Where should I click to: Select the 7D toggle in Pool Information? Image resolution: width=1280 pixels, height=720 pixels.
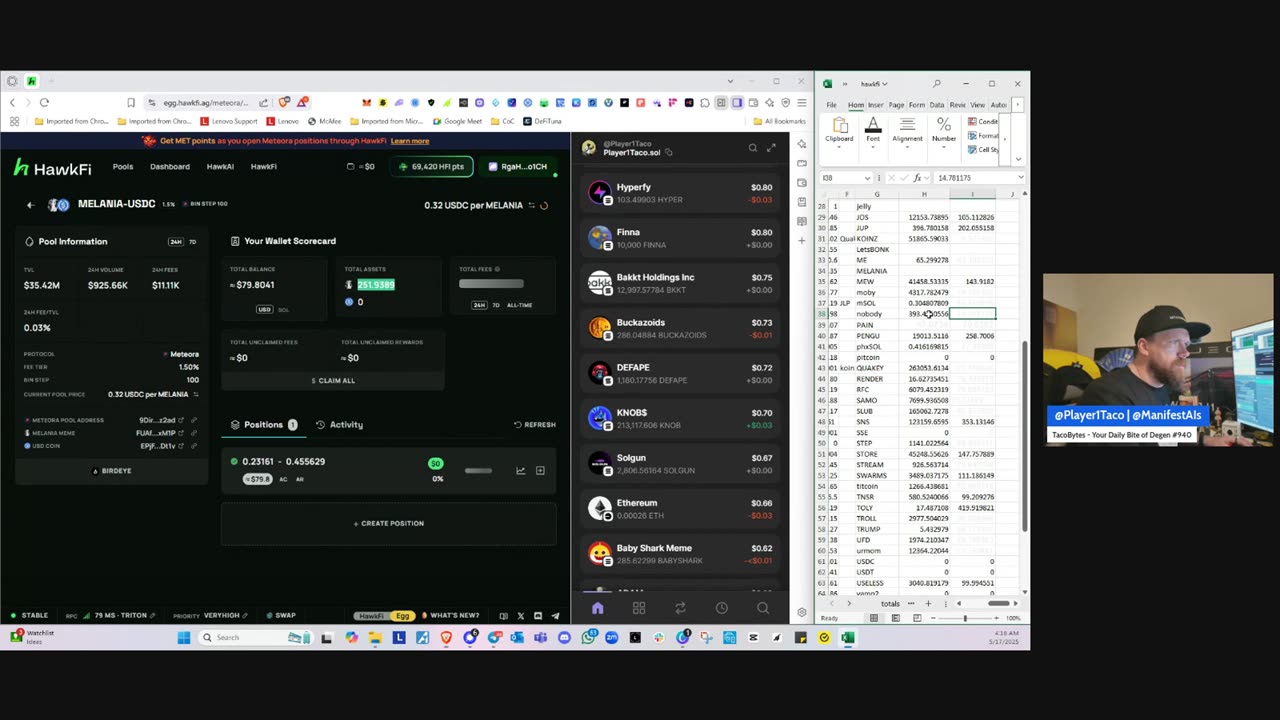(193, 242)
